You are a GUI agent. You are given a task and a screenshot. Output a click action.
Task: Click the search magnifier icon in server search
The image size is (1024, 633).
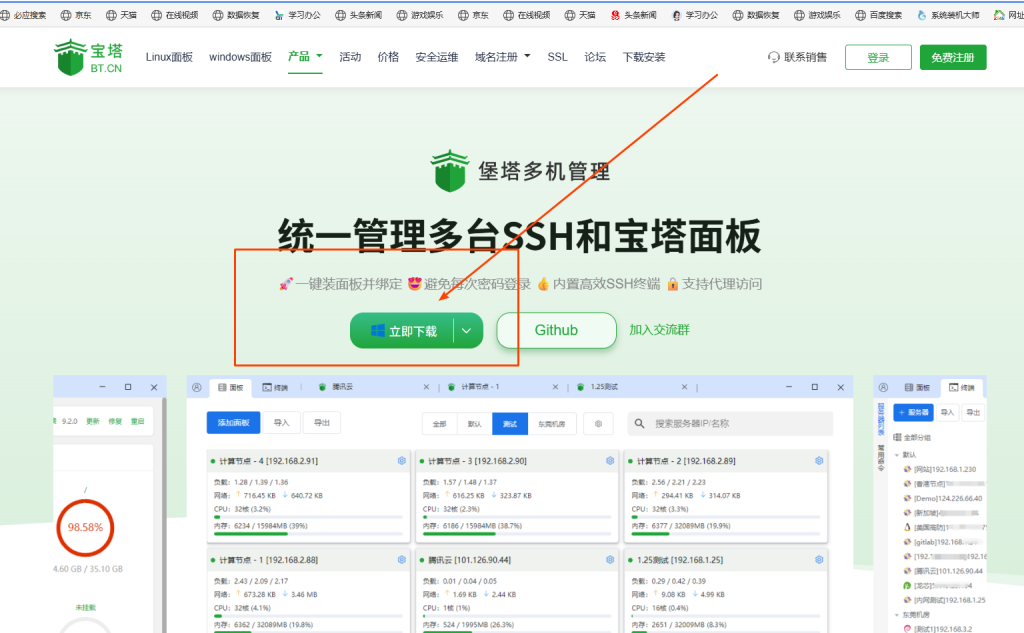[x=640, y=424]
